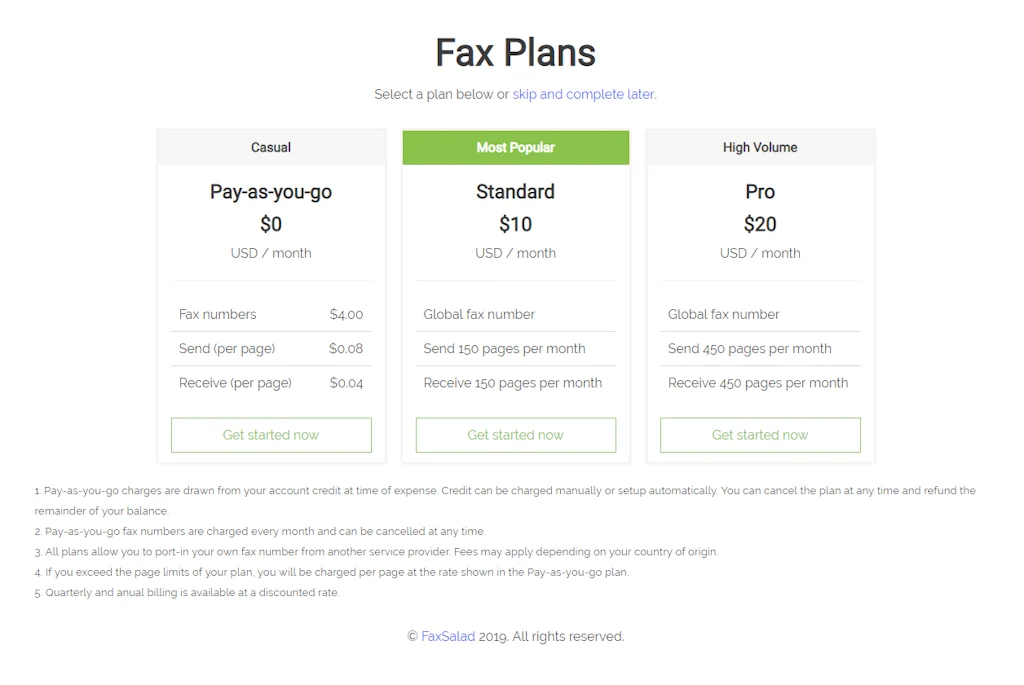This screenshot has height=685, width=1024.
Task: Click the $10 price on the Standard plan
Action: 515,224
